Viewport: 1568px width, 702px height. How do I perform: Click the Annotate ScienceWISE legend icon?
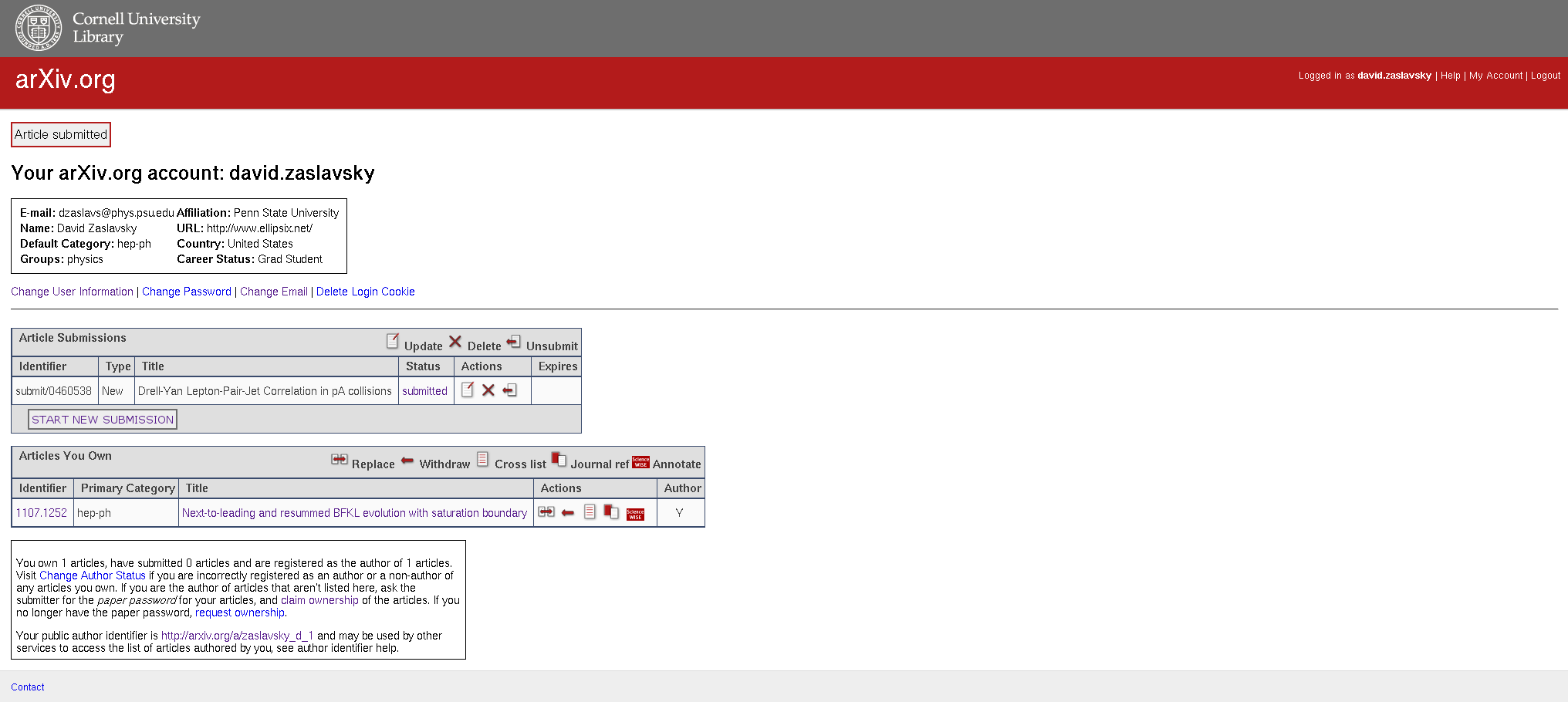click(640, 461)
